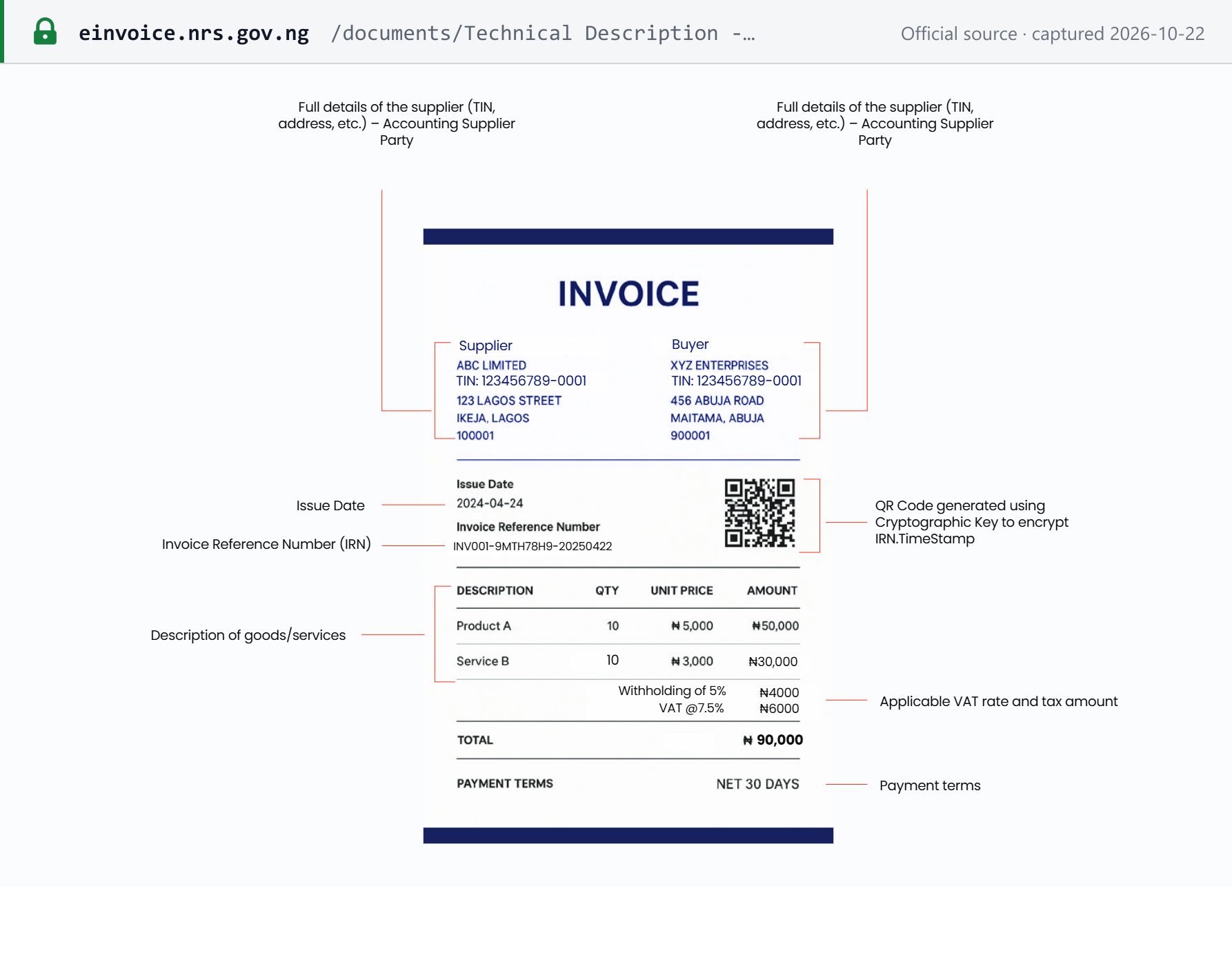1232x964 pixels.
Task: Click the green padlock security icon
Action: [x=45, y=32]
